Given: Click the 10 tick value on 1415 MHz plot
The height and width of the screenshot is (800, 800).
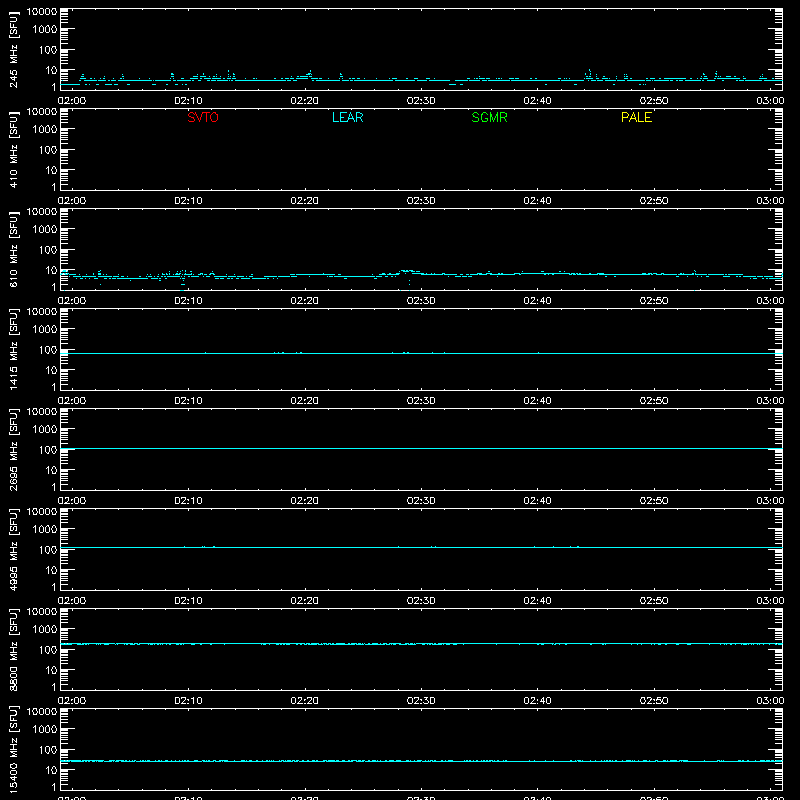Looking at the screenshot, I should click(51, 370).
